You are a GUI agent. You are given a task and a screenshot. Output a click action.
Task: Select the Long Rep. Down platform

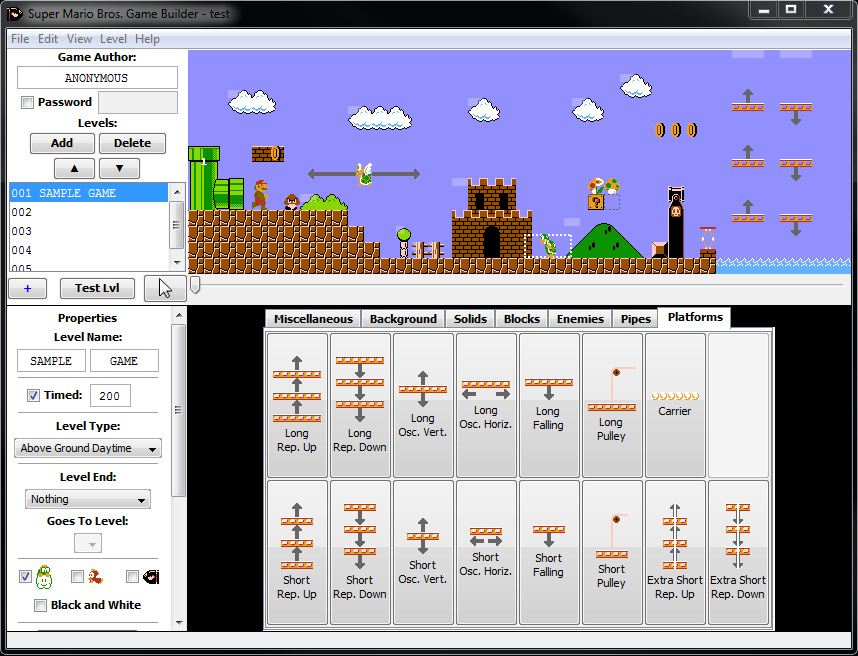point(360,405)
